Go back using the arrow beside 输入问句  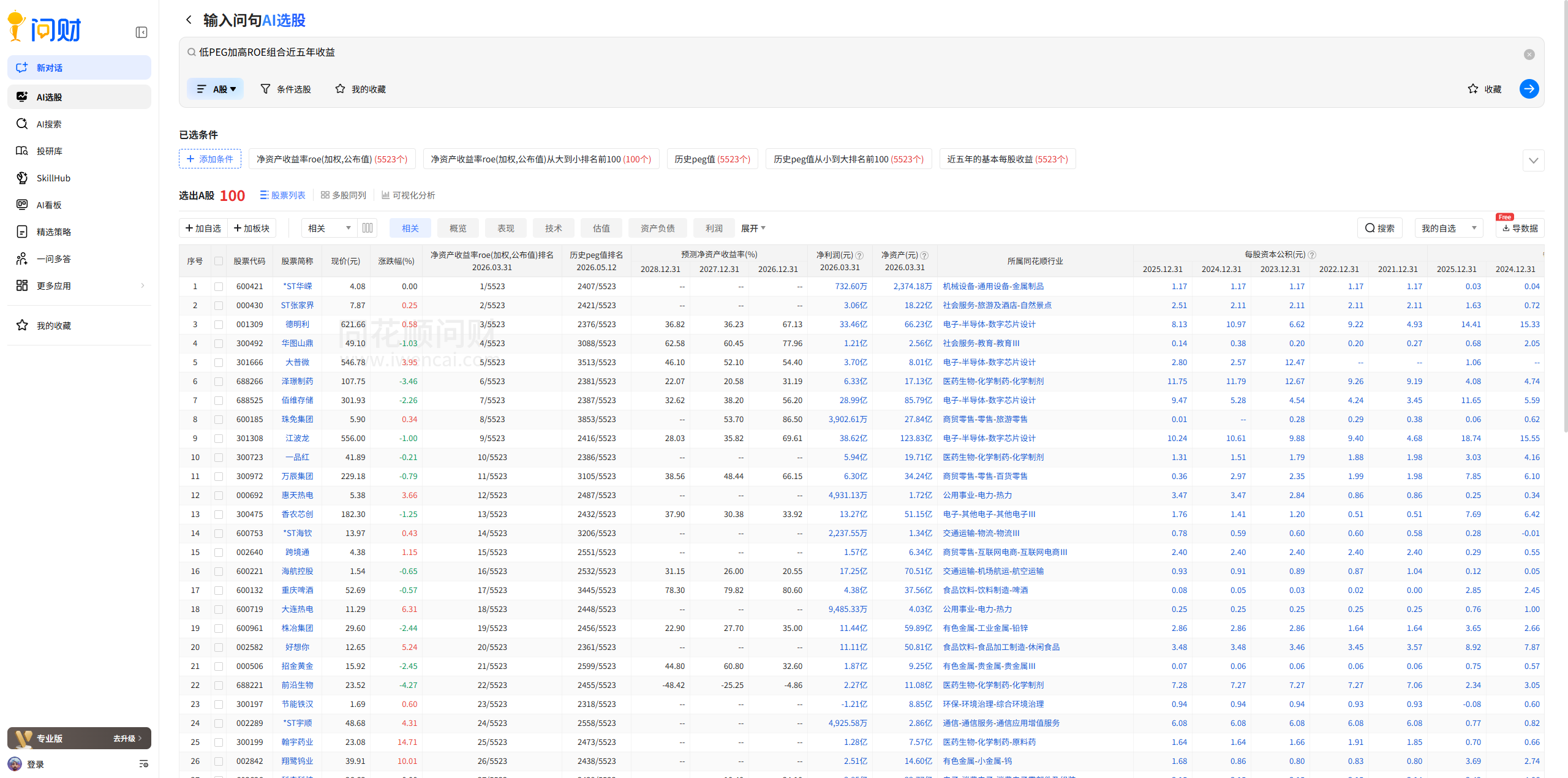coord(189,20)
